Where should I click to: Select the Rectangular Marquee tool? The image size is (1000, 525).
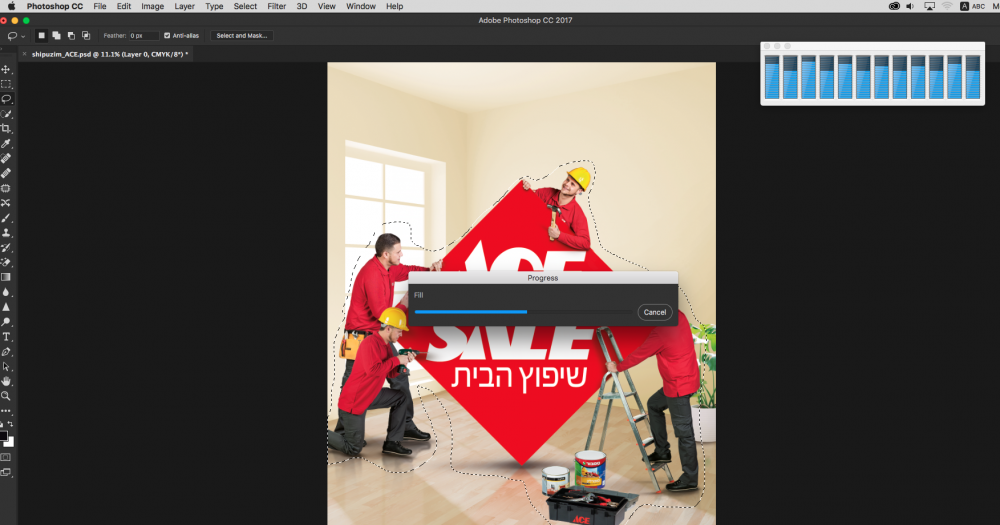coord(6,84)
